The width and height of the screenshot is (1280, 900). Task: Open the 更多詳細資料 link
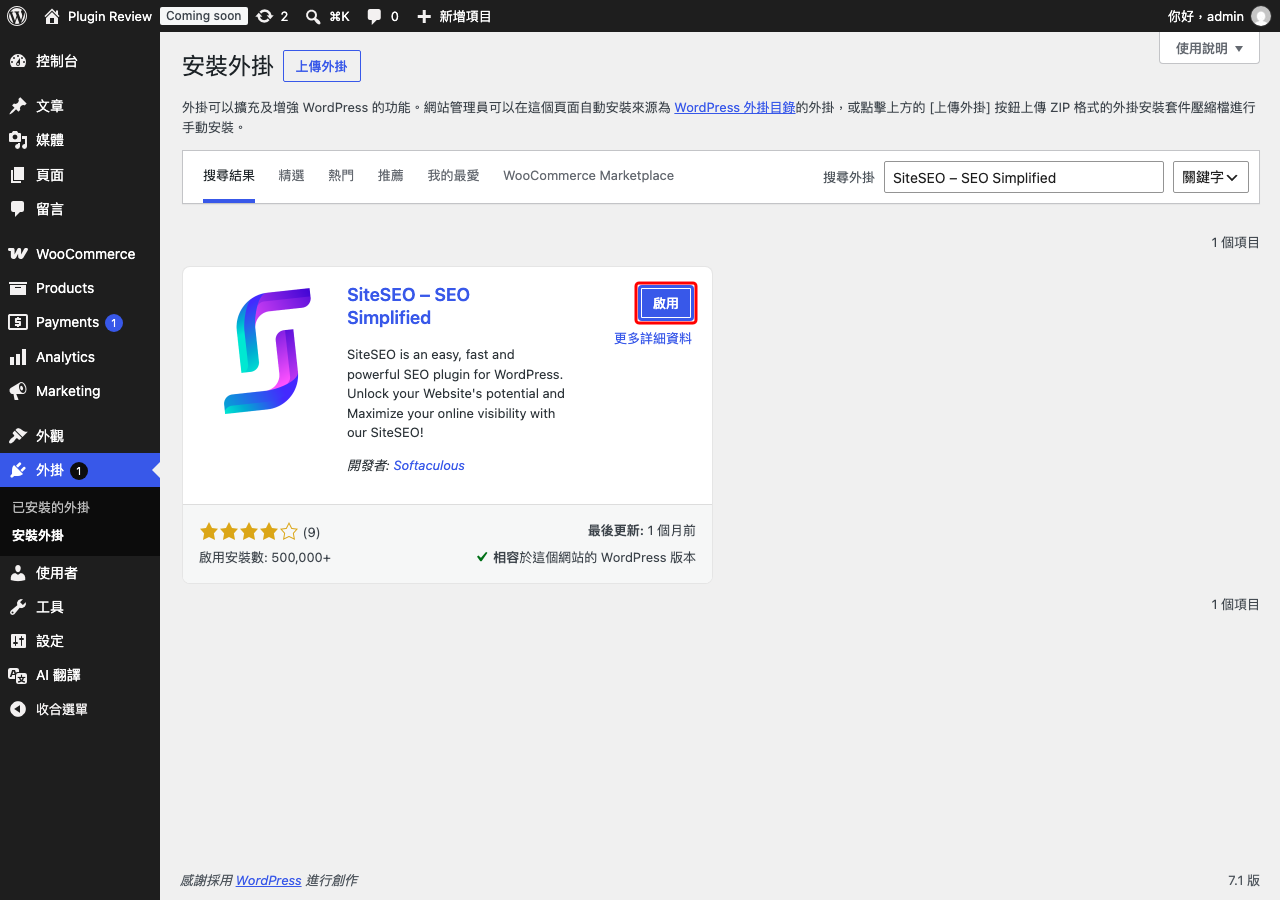click(x=653, y=339)
